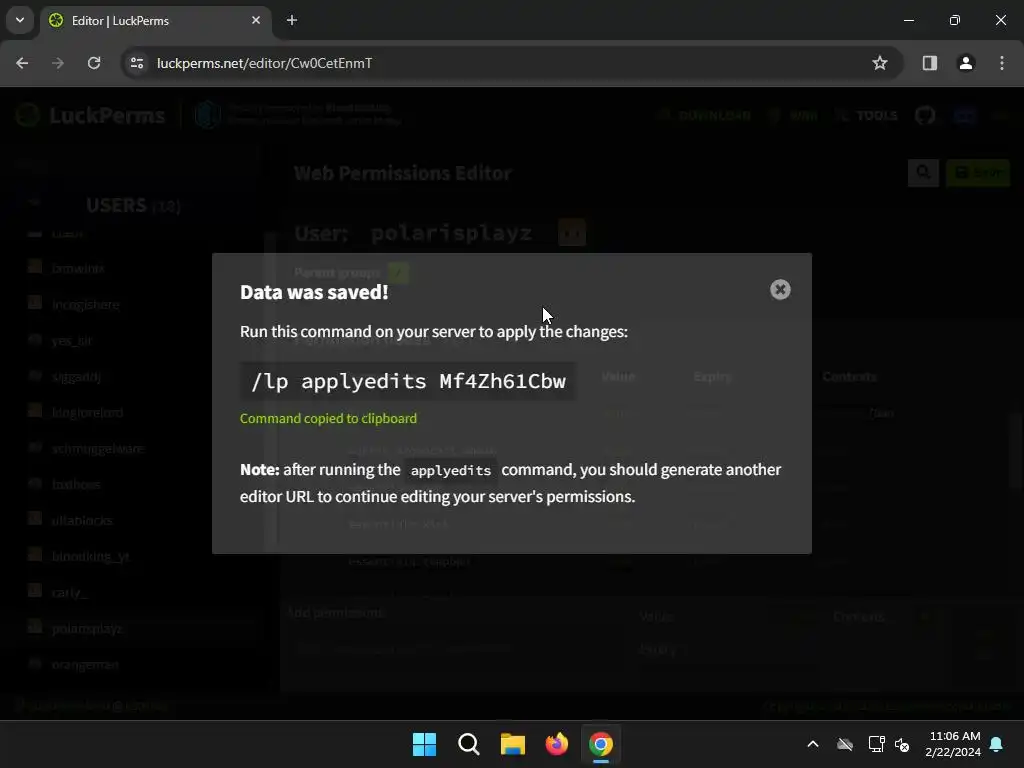Open the DOWNLOAD menu item behind dialog
The width and height of the screenshot is (1024, 768).
pos(707,116)
